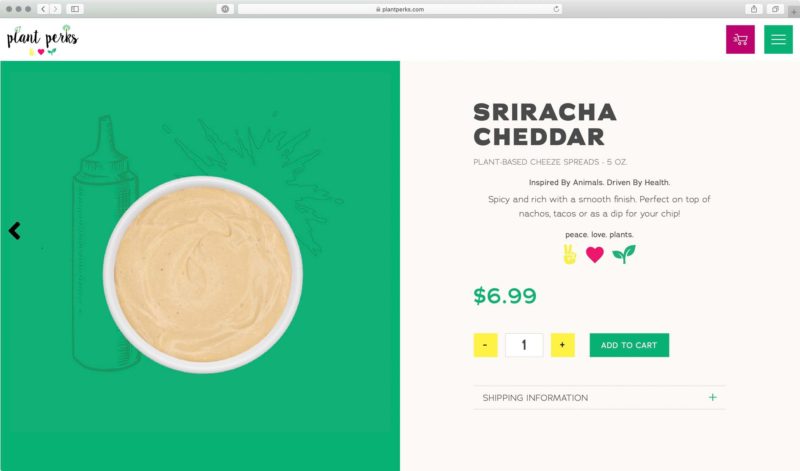Click the Plant Perks logo
This screenshot has height=471, width=800.
(x=42, y=40)
